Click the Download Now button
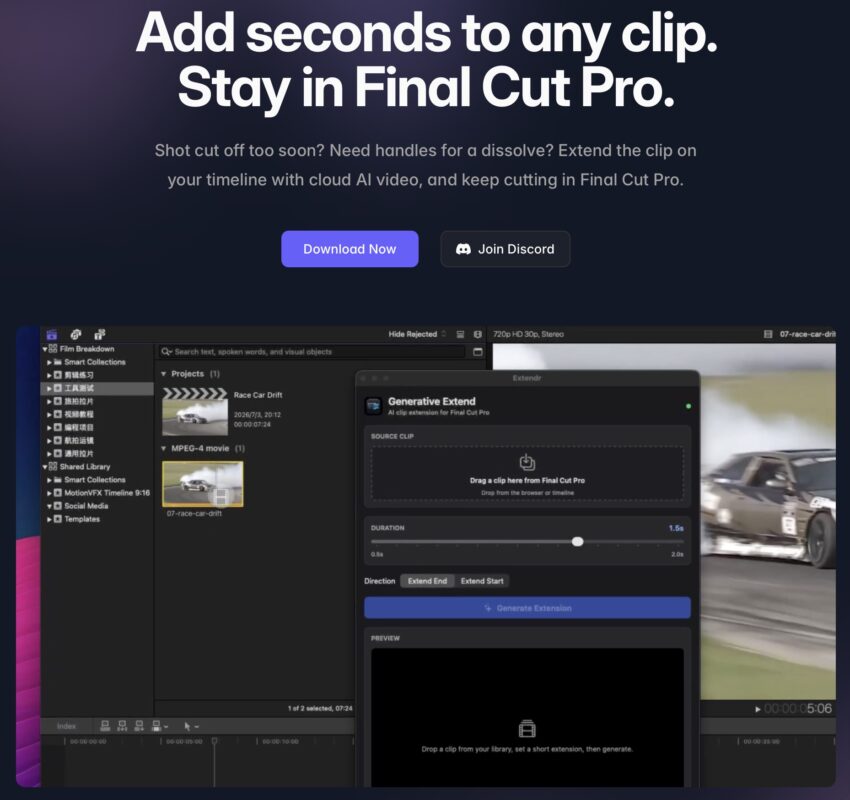The image size is (850, 800). (x=350, y=249)
